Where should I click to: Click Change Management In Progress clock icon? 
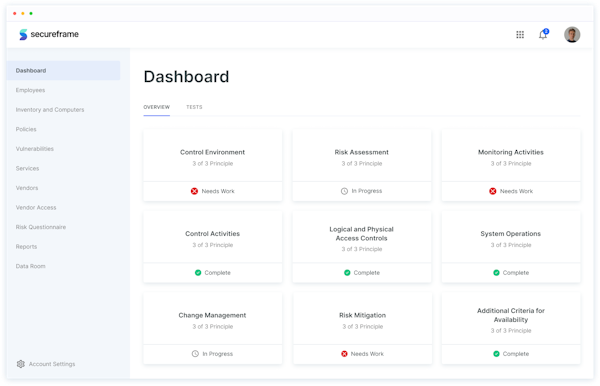195,354
